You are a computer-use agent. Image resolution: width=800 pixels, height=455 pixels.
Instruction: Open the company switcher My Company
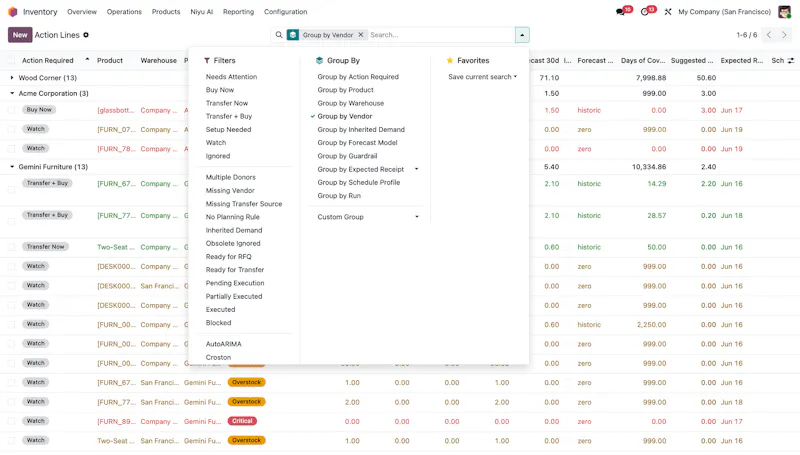(724, 12)
